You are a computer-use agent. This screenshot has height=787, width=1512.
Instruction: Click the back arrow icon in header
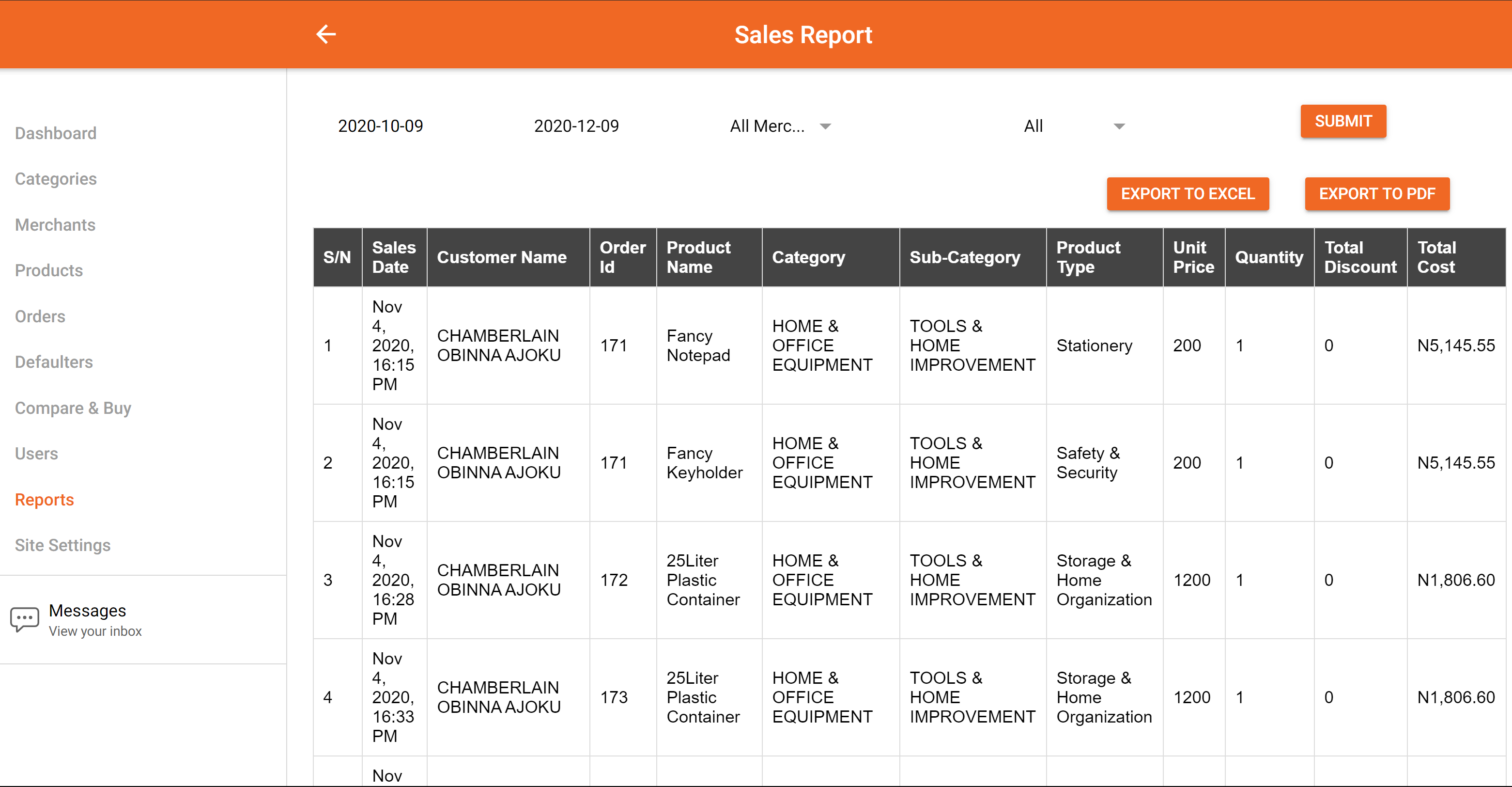pyautogui.click(x=326, y=34)
